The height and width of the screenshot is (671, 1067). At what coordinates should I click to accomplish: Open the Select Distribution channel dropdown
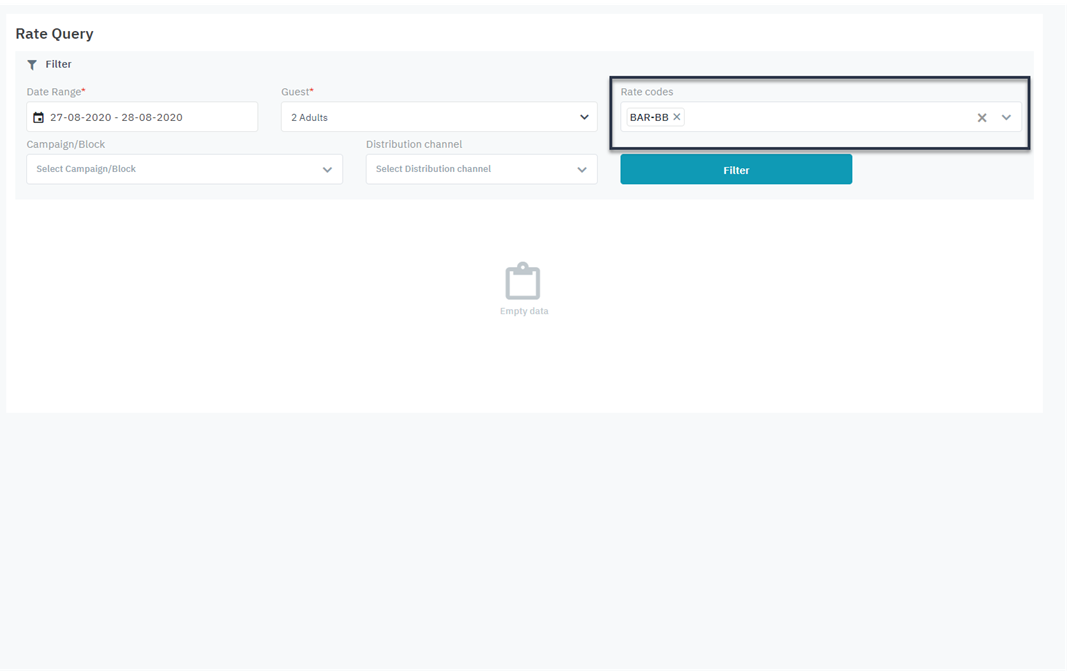point(482,169)
